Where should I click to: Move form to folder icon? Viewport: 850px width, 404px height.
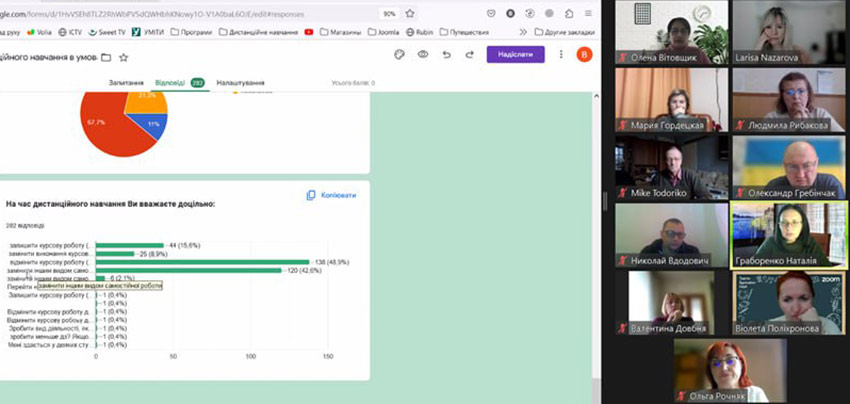[x=106, y=57]
